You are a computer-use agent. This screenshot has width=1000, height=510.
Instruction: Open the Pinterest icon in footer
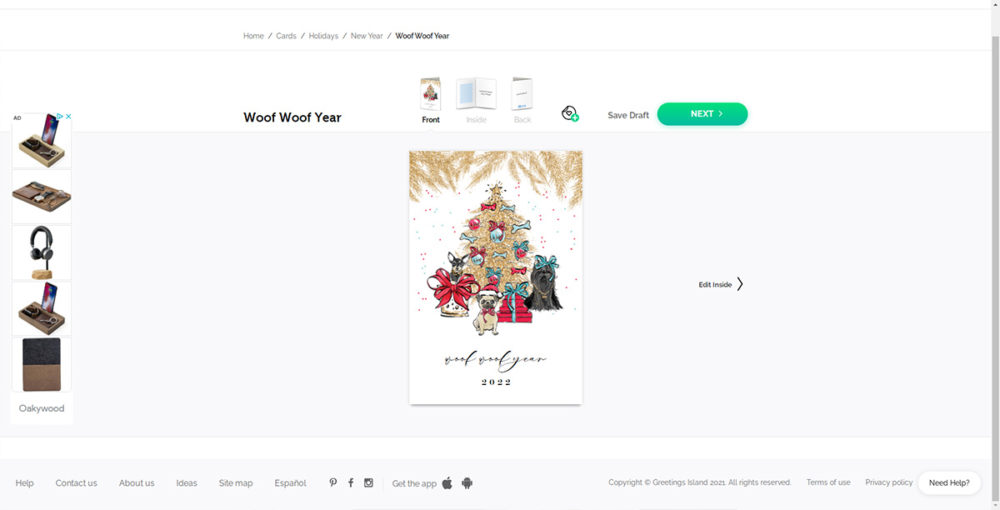[x=333, y=483]
